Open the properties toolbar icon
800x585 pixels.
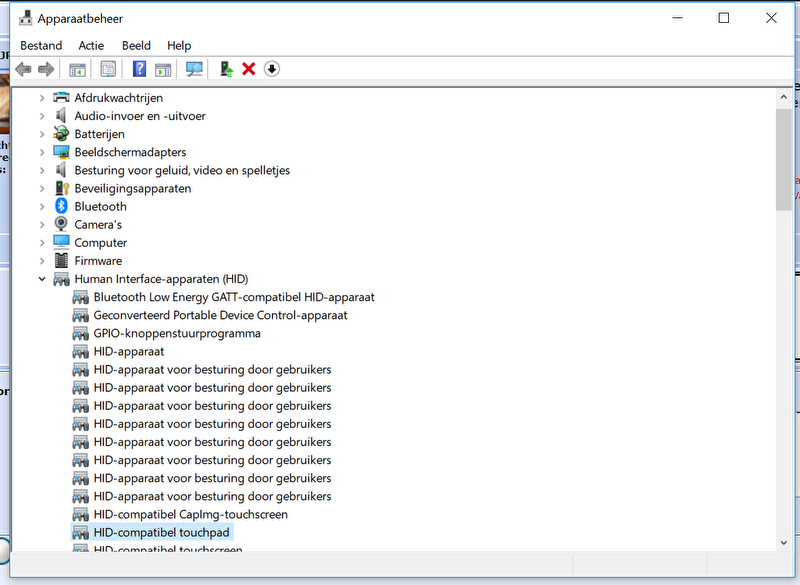point(108,69)
